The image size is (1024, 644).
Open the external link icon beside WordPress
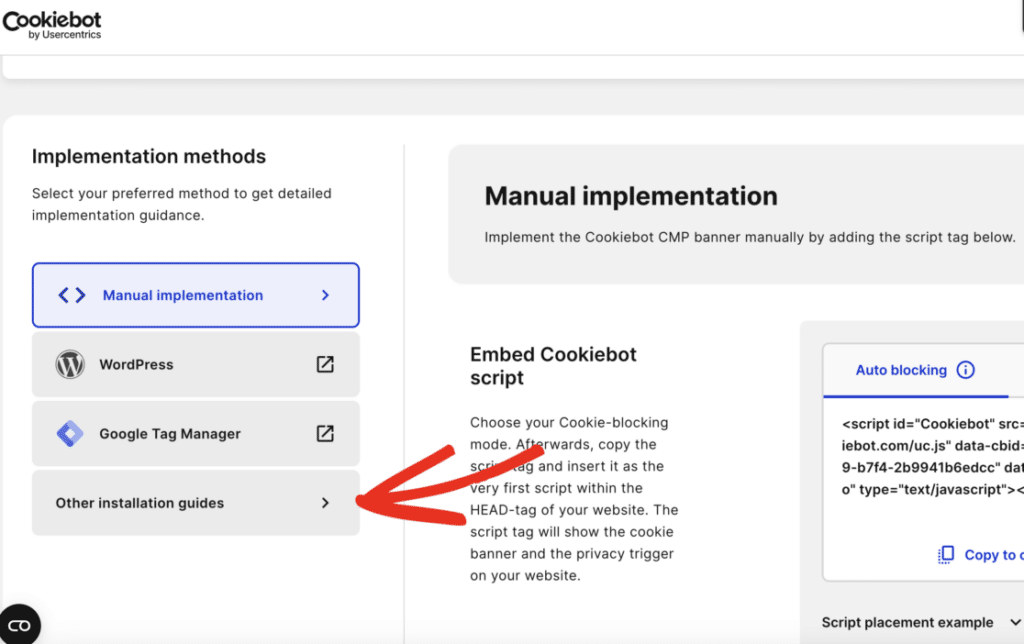tap(324, 364)
